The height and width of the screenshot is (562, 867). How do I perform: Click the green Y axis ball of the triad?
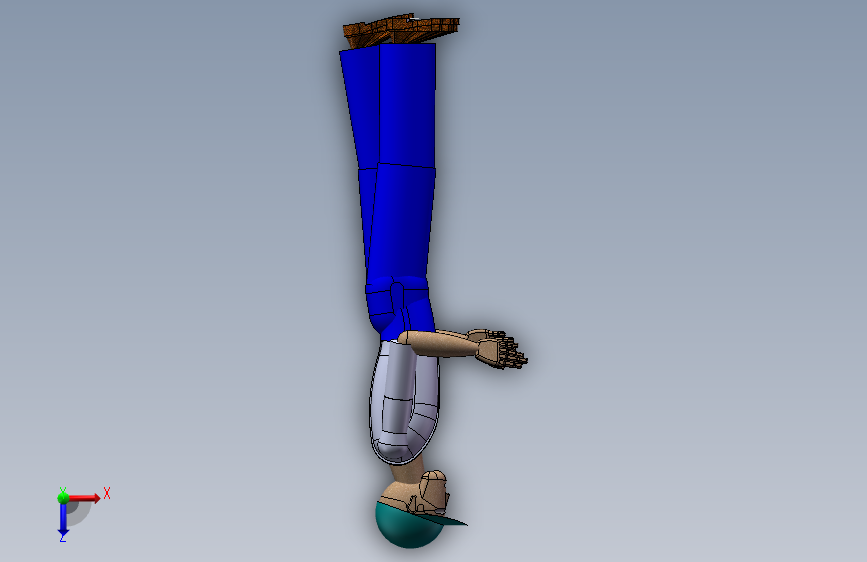point(63,497)
